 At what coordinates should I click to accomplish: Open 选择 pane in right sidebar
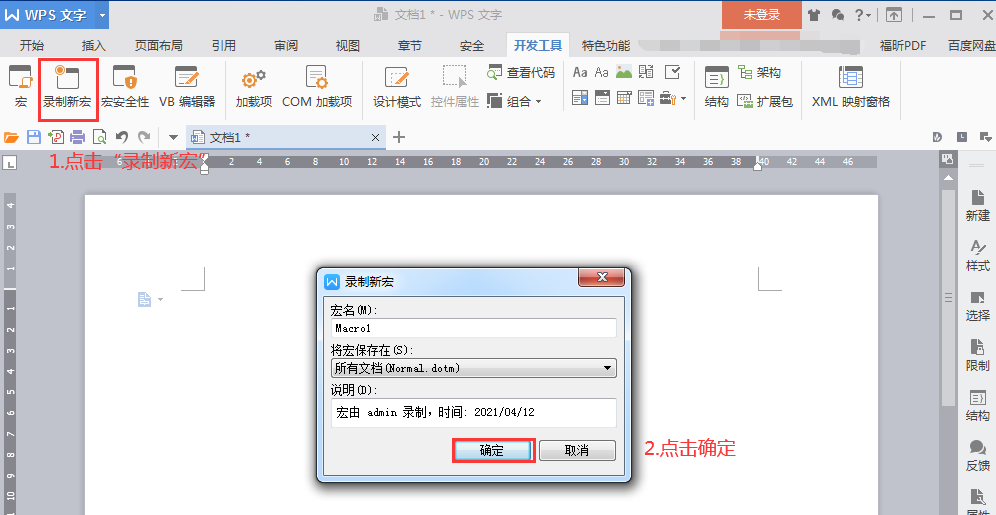click(x=978, y=305)
